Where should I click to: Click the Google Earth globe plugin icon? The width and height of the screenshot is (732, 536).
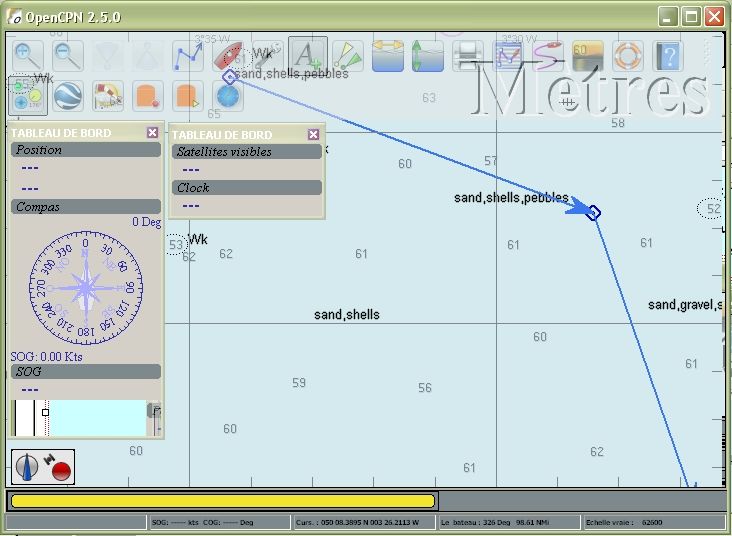click(x=68, y=96)
